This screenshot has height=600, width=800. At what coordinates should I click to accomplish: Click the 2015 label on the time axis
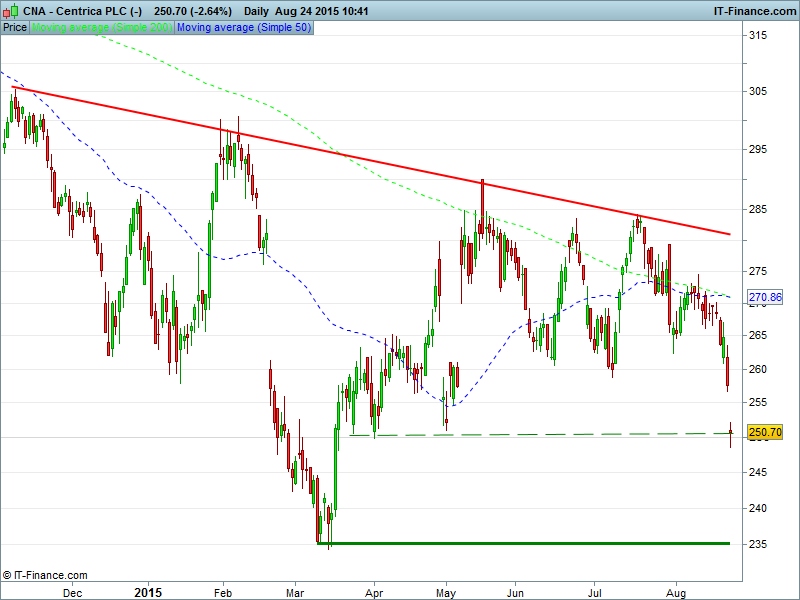(148, 591)
